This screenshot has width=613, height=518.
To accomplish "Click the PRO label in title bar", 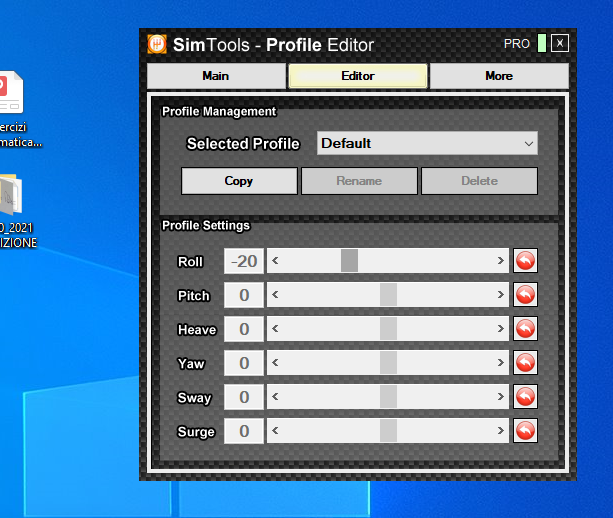I will 516,44.
